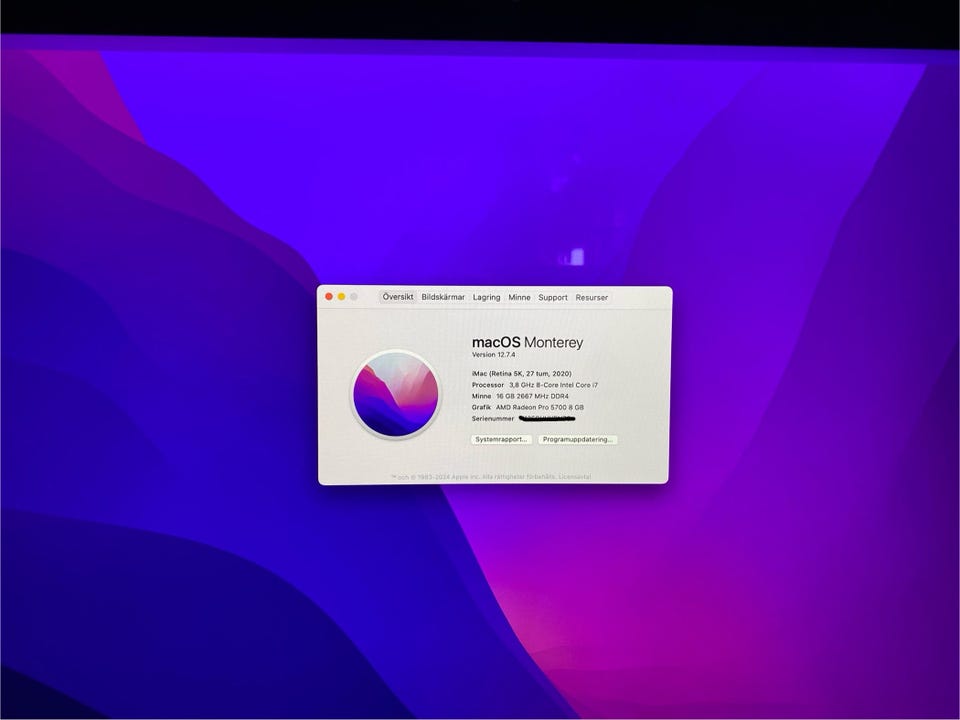
Task: Click the iMac (Retina 5K, 27 tum, 2020) text
Action: tap(522, 373)
